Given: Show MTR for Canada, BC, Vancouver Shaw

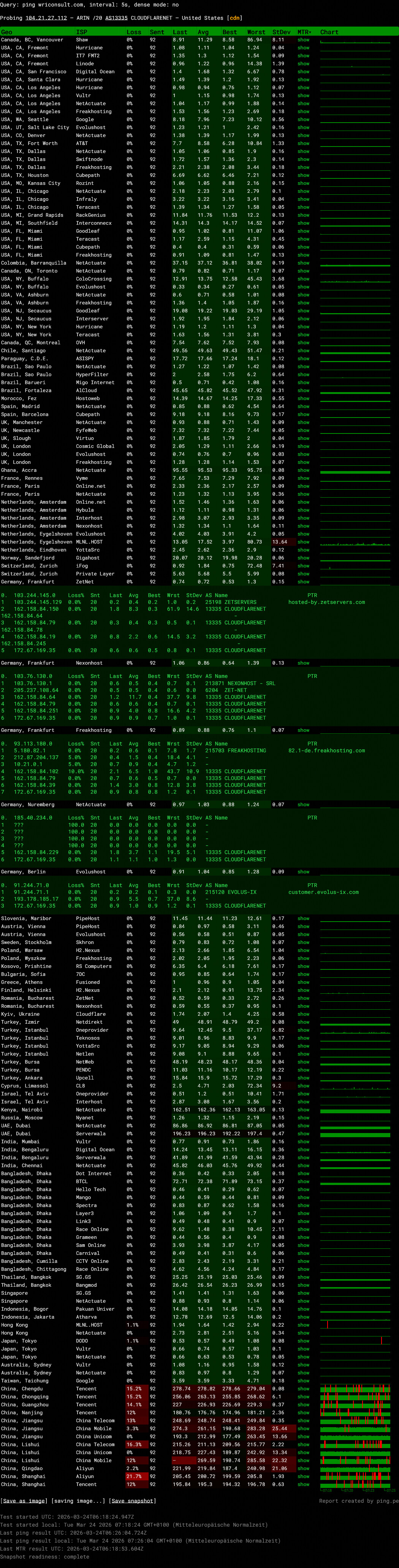Looking at the screenshot, I should click(303, 40).
